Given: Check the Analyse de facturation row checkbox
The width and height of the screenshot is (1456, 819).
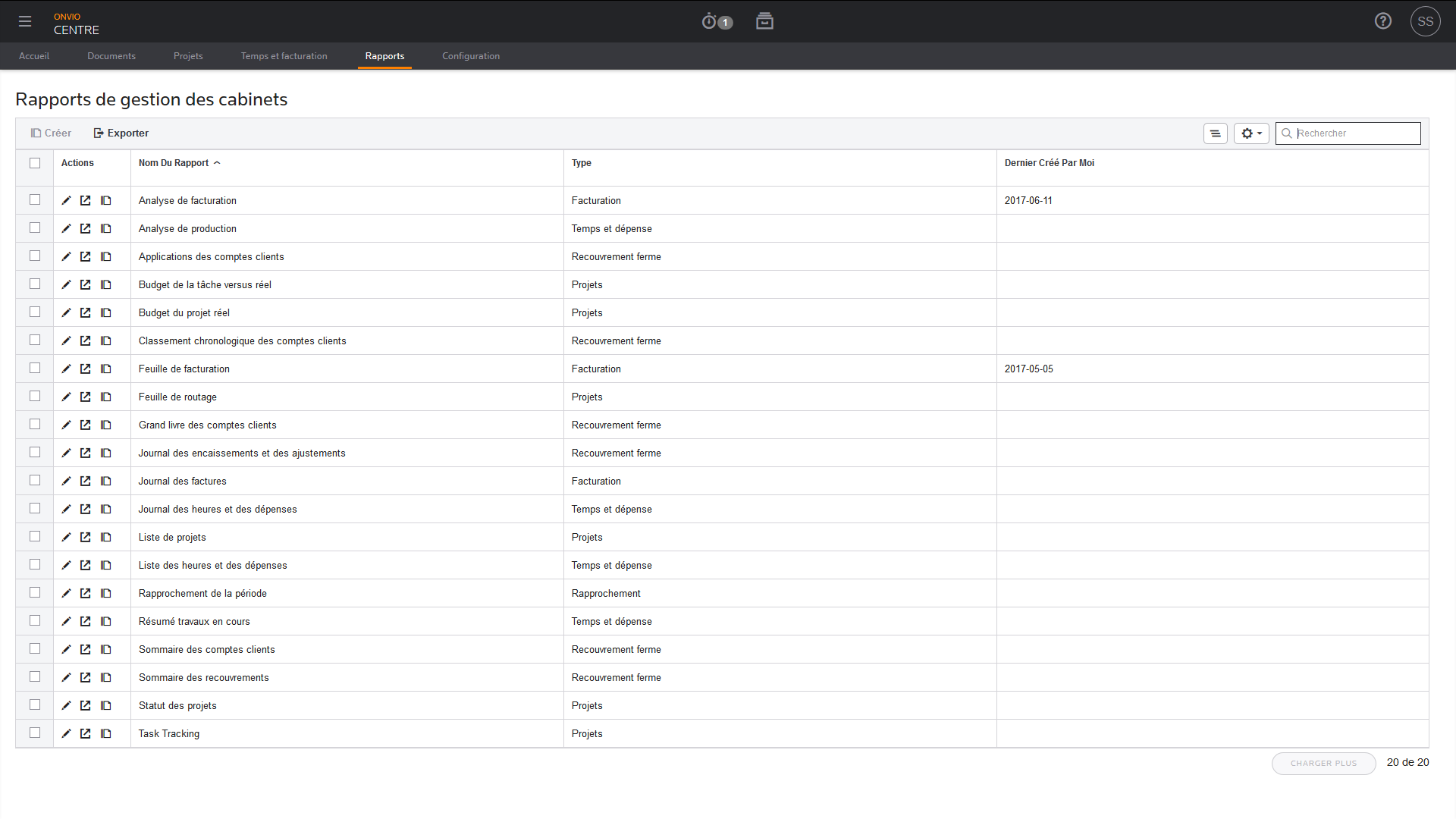Looking at the screenshot, I should (x=35, y=199).
